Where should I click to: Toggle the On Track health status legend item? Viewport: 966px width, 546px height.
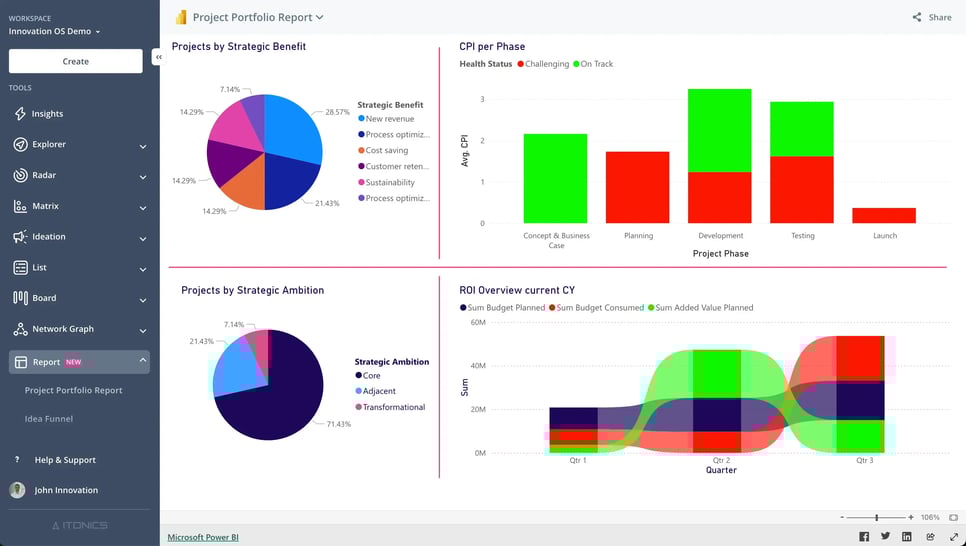pyautogui.click(x=596, y=64)
